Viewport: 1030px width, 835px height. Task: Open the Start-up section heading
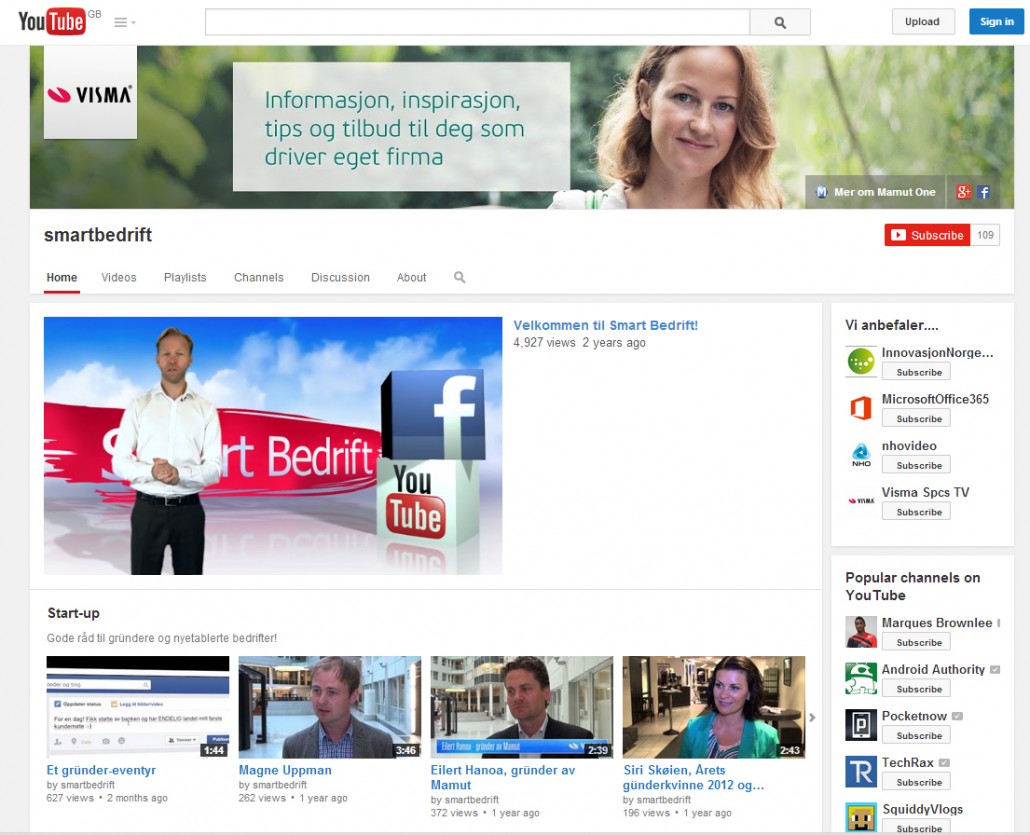tap(74, 613)
